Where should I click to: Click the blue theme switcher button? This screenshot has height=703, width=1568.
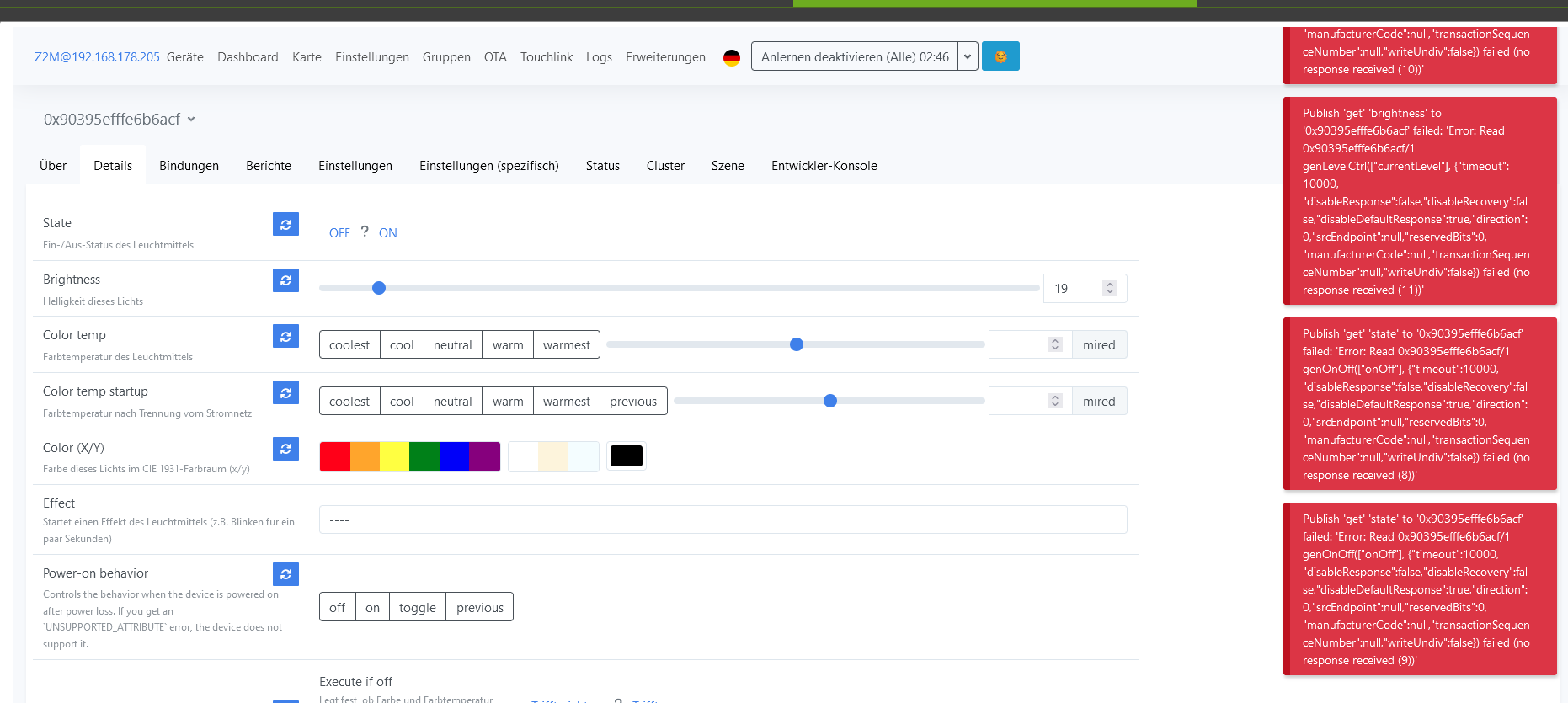(1000, 56)
